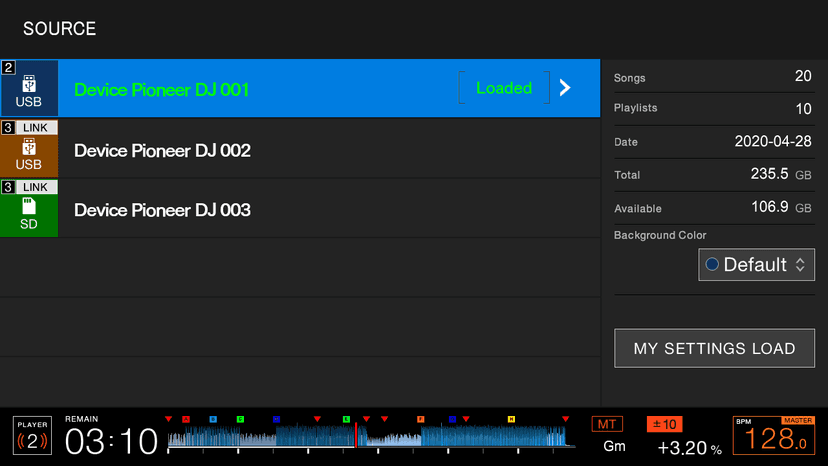This screenshot has width=828, height=466.
Task: Click the PLAYER 2 indicator
Action: [x=32, y=435]
